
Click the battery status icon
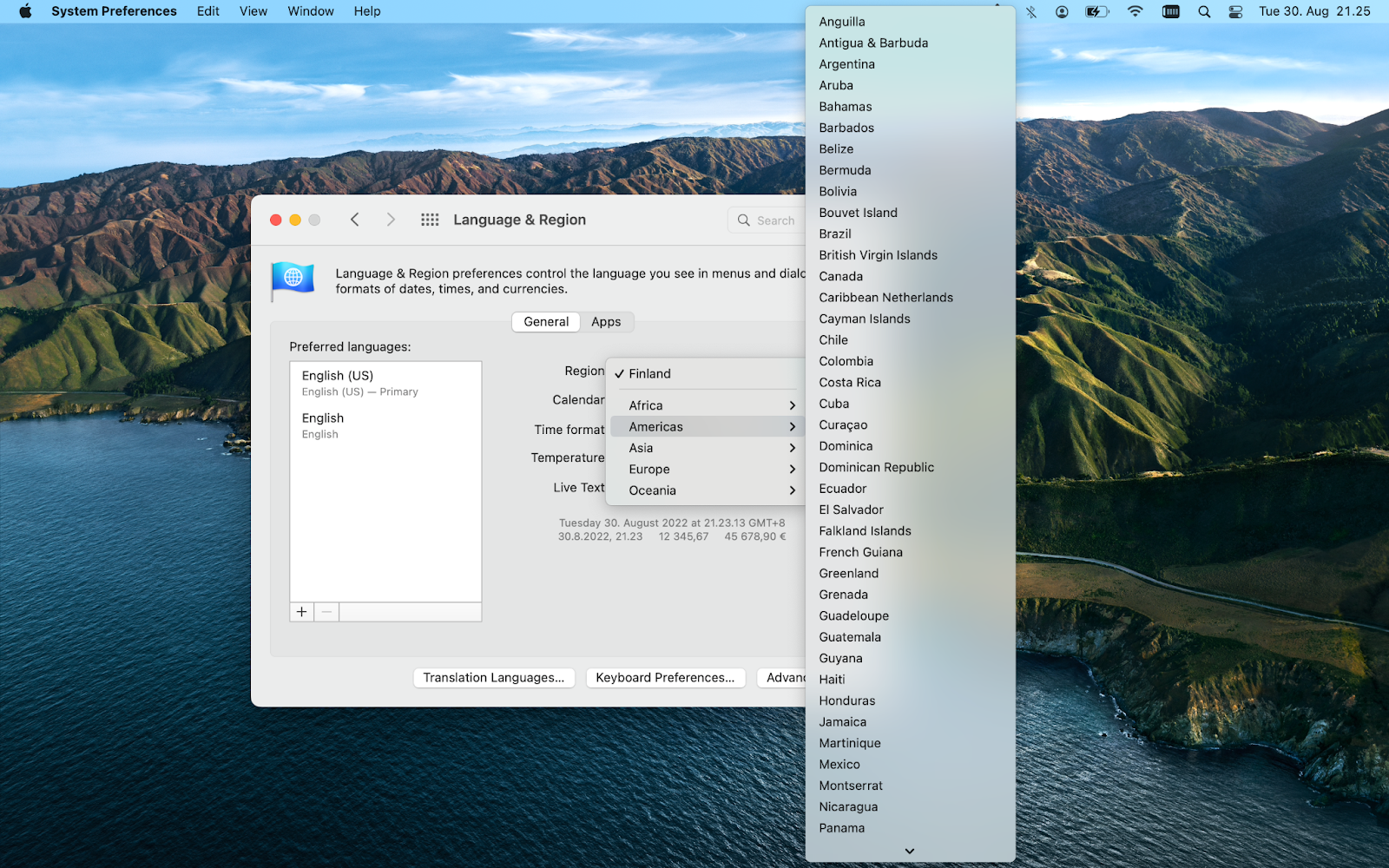[1096, 11]
